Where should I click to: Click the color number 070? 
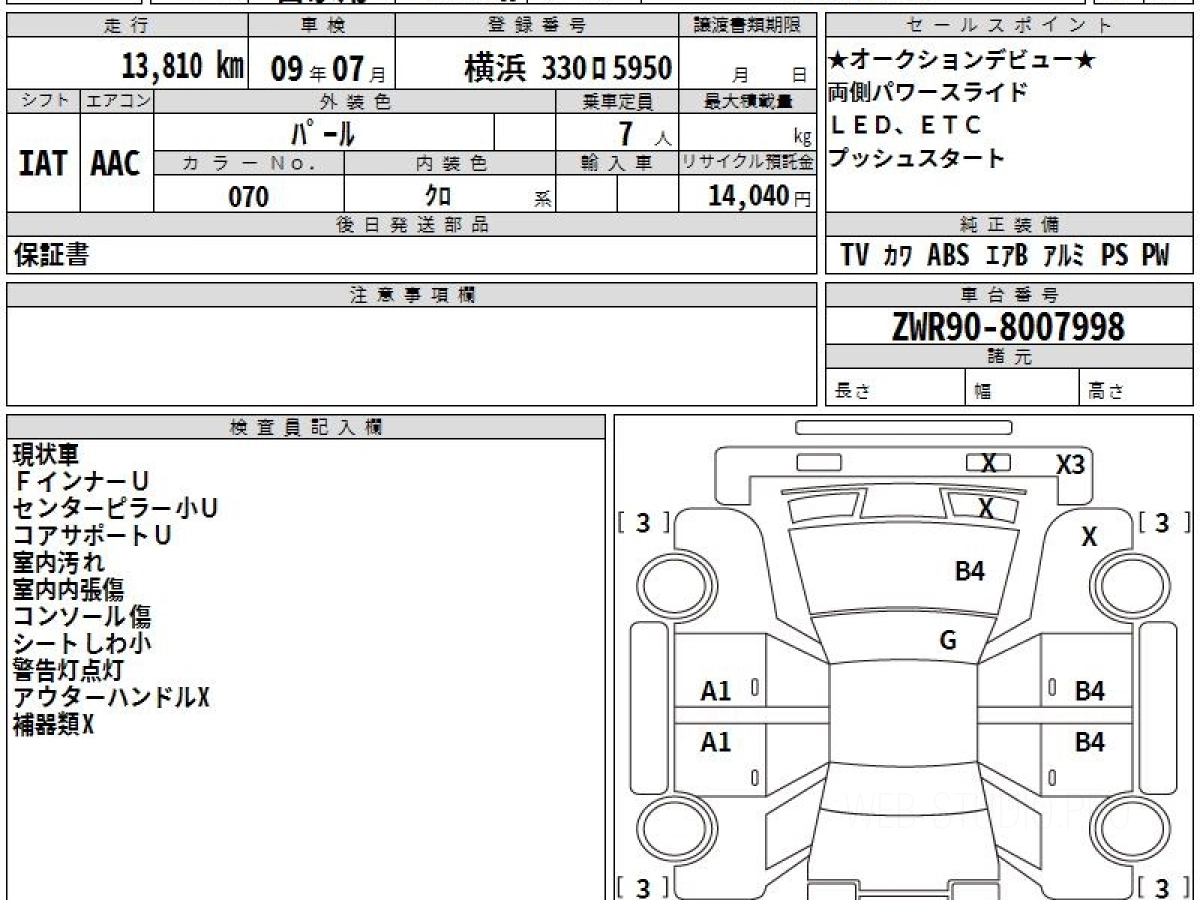point(249,196)
